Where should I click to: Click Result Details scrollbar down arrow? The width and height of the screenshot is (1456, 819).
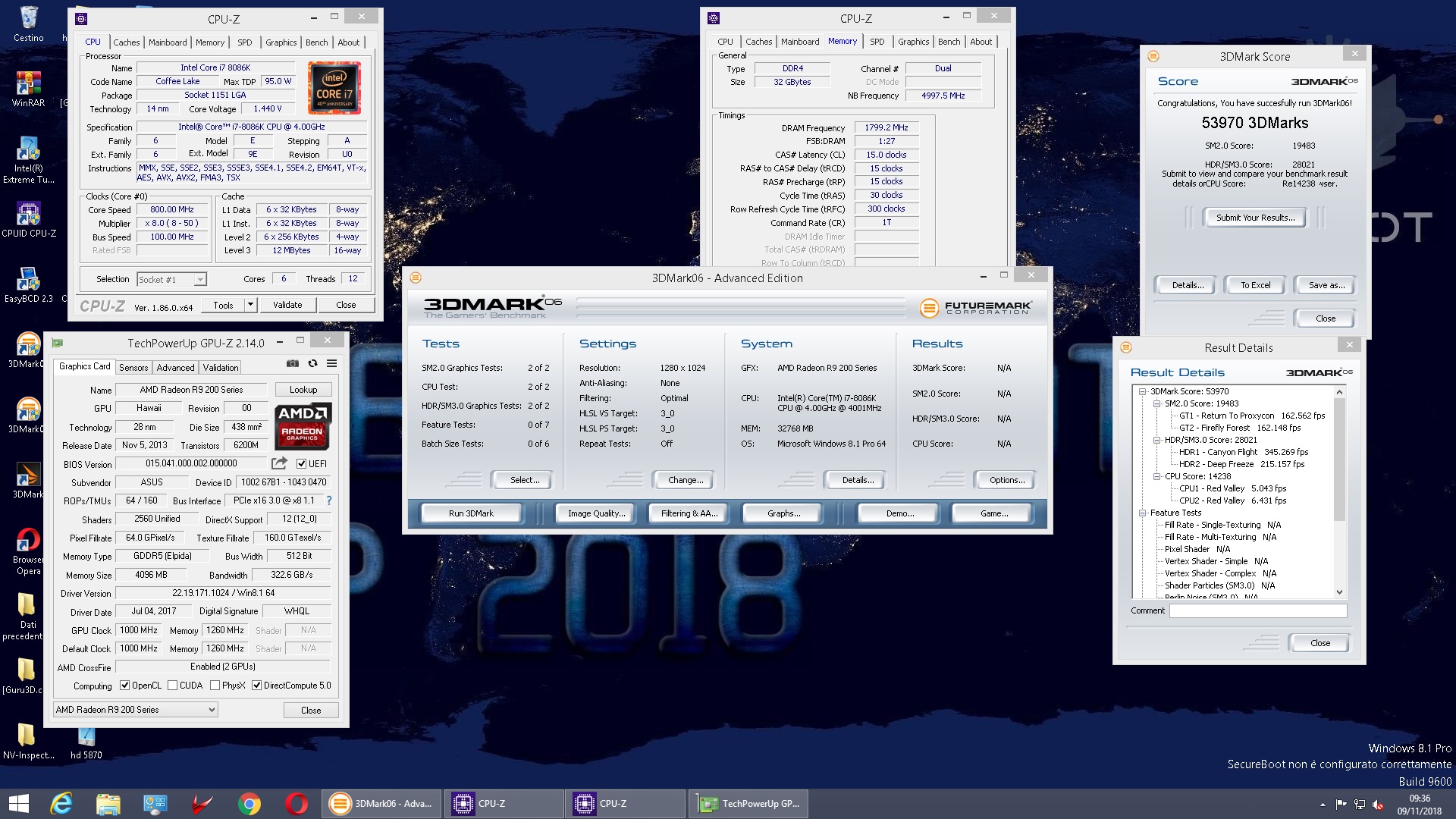[x=1339, y=591]
